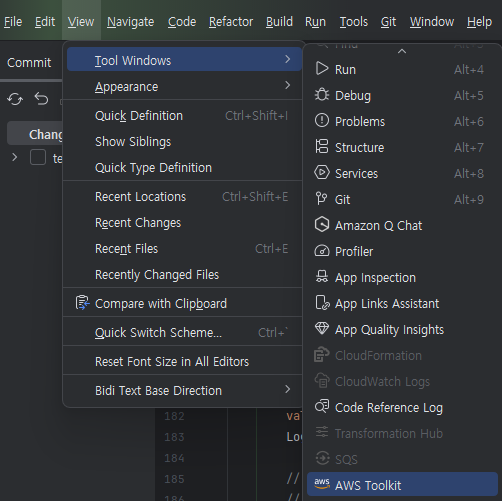Click the Services hexagon icon
Screen dimensions: 502x501
click(x=322, y=173)
